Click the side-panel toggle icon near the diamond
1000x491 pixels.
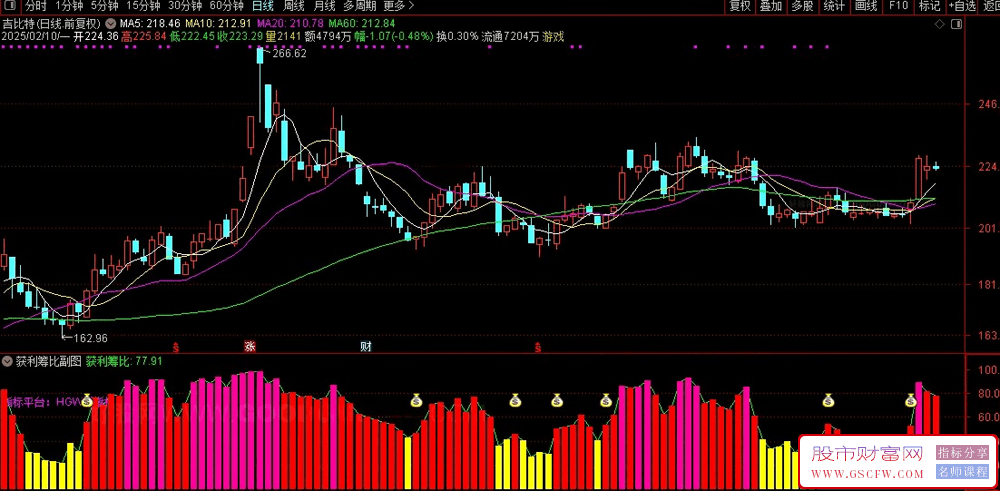point(955,24)
